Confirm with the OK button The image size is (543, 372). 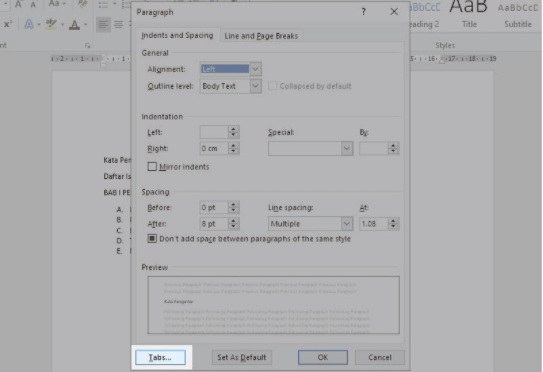pos(323,357)
